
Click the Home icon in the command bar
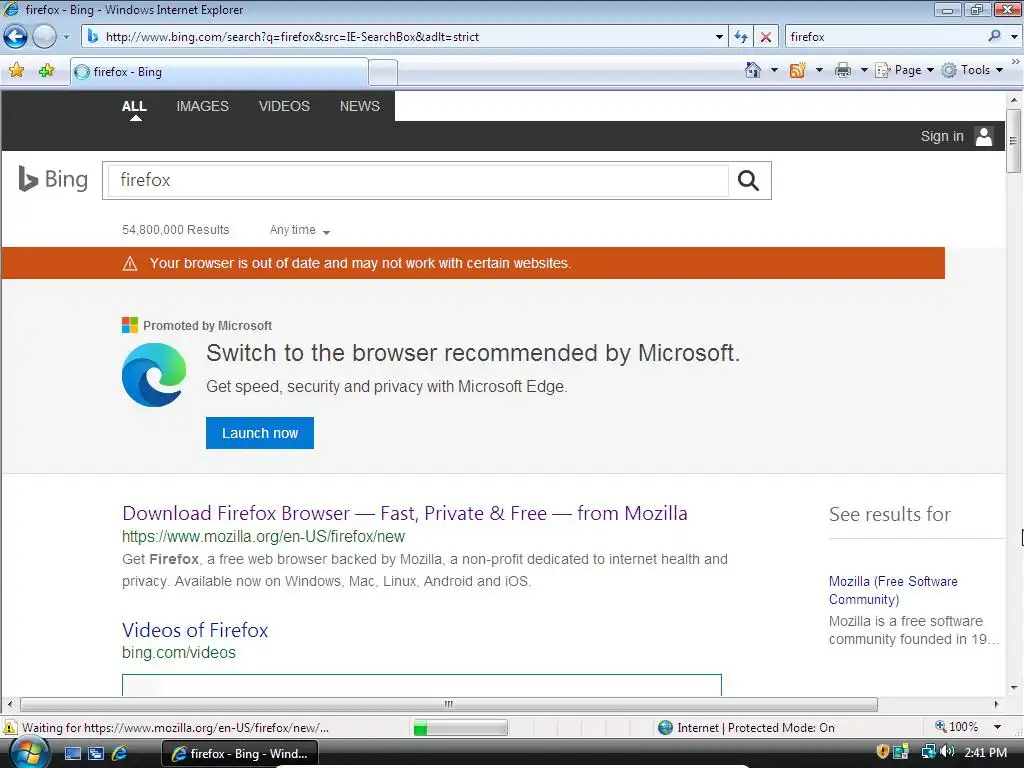click(x=753, y=70)
